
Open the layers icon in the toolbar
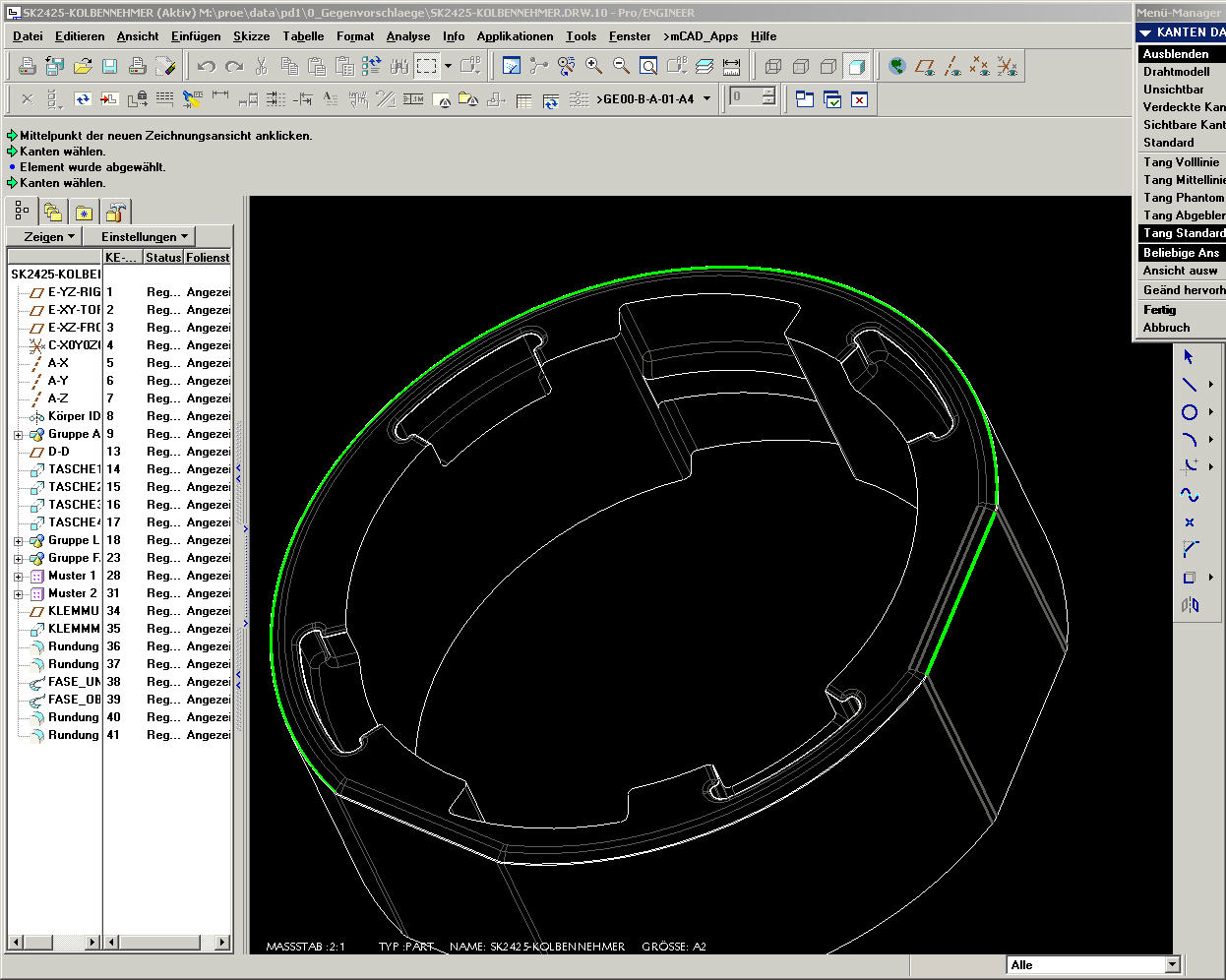[705, 66]
